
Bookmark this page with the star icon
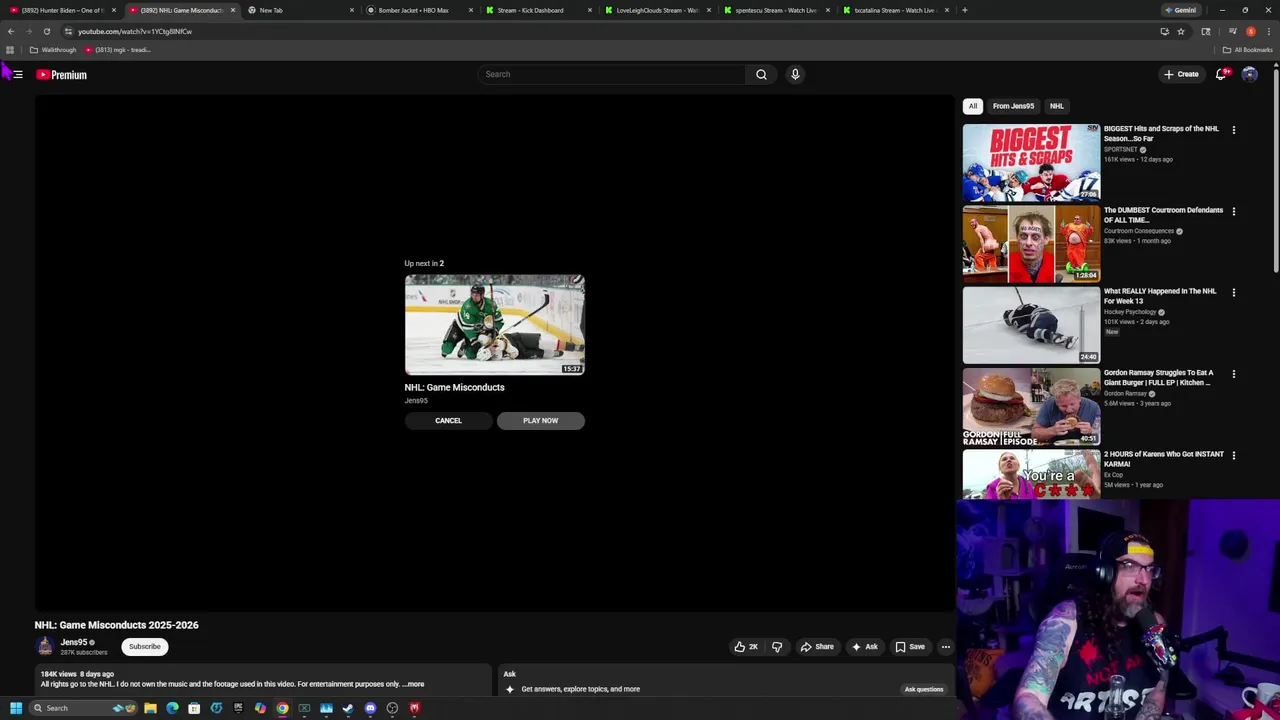tap(1181, 31)
